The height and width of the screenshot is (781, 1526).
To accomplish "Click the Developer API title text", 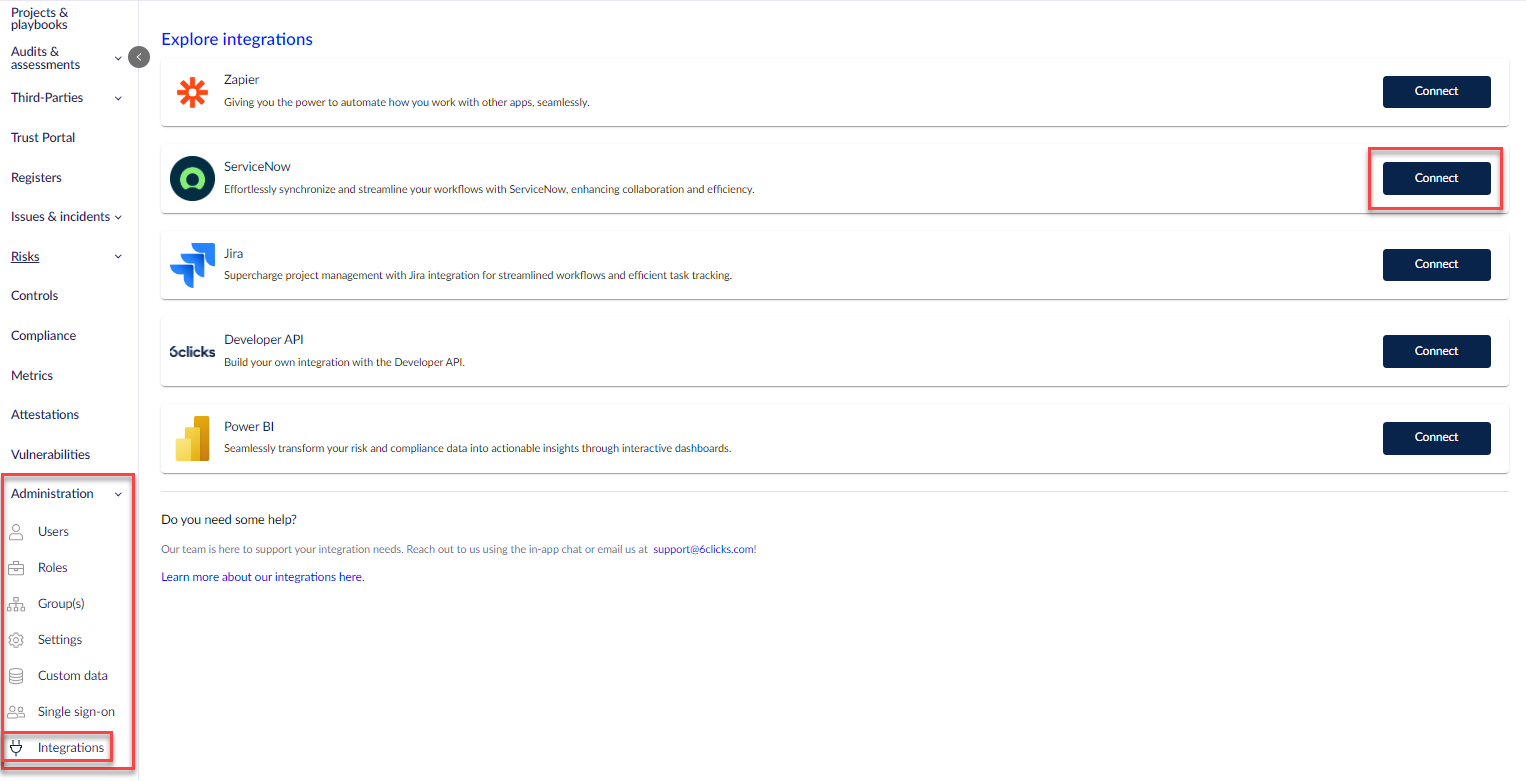I will tap(264, 340).
